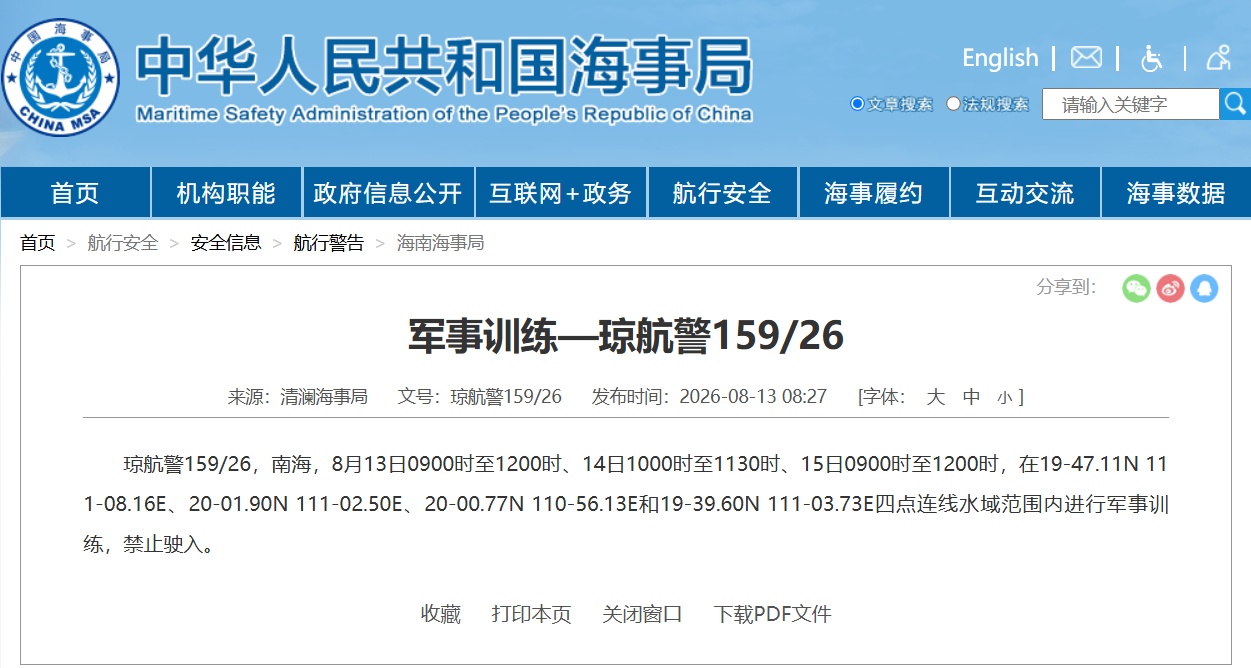Go to 安全信息 in the breadcrumb

coord(226,242)
